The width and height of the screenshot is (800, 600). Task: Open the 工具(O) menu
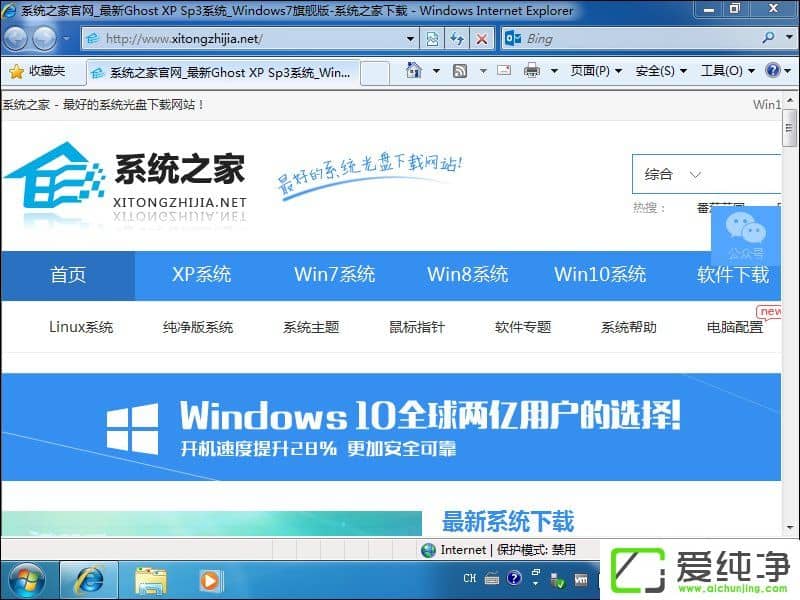[x=722, y=70]
